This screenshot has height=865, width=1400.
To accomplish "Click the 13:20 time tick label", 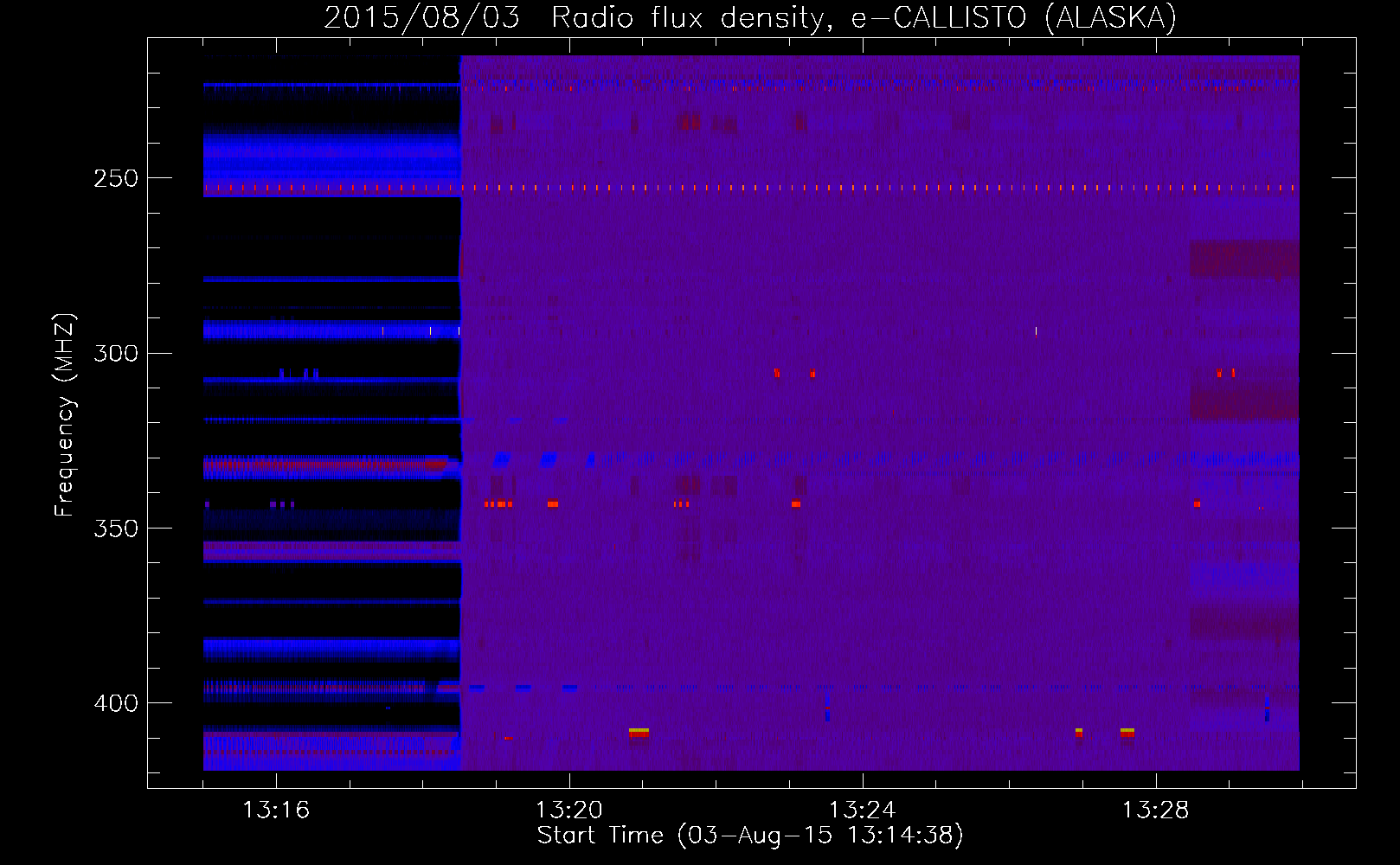I will tap(569, 810).
